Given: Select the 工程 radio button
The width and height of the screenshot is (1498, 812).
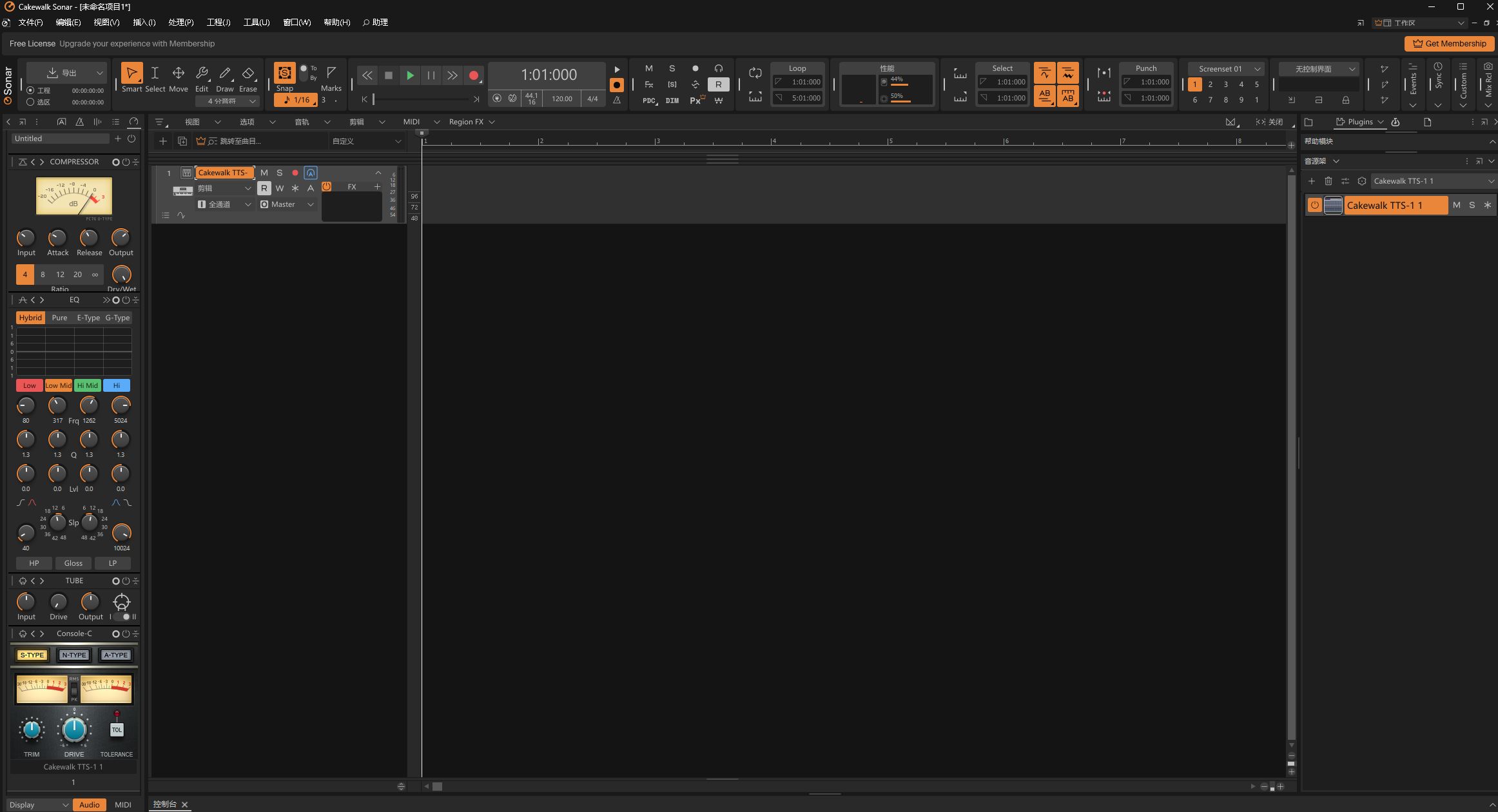Looking at the screenshot, I should [30, 90].
